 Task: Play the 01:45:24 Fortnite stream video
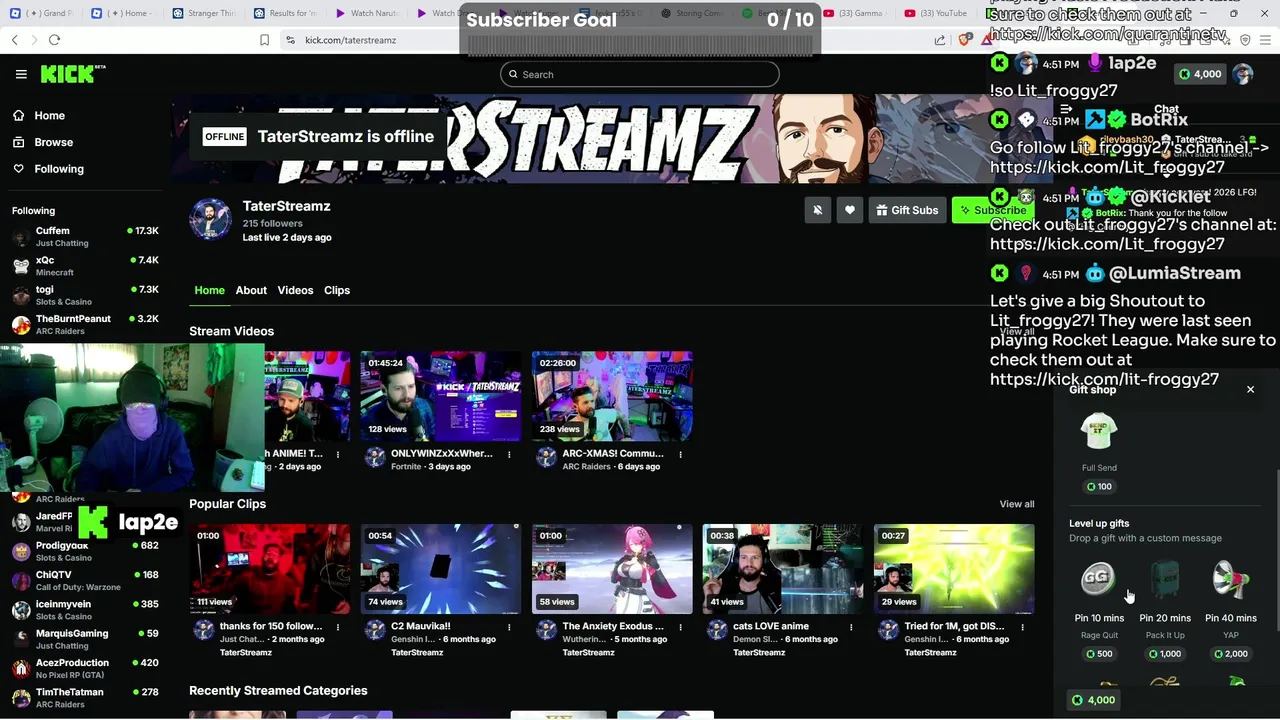pyautogui.click(x=441, y=396)
